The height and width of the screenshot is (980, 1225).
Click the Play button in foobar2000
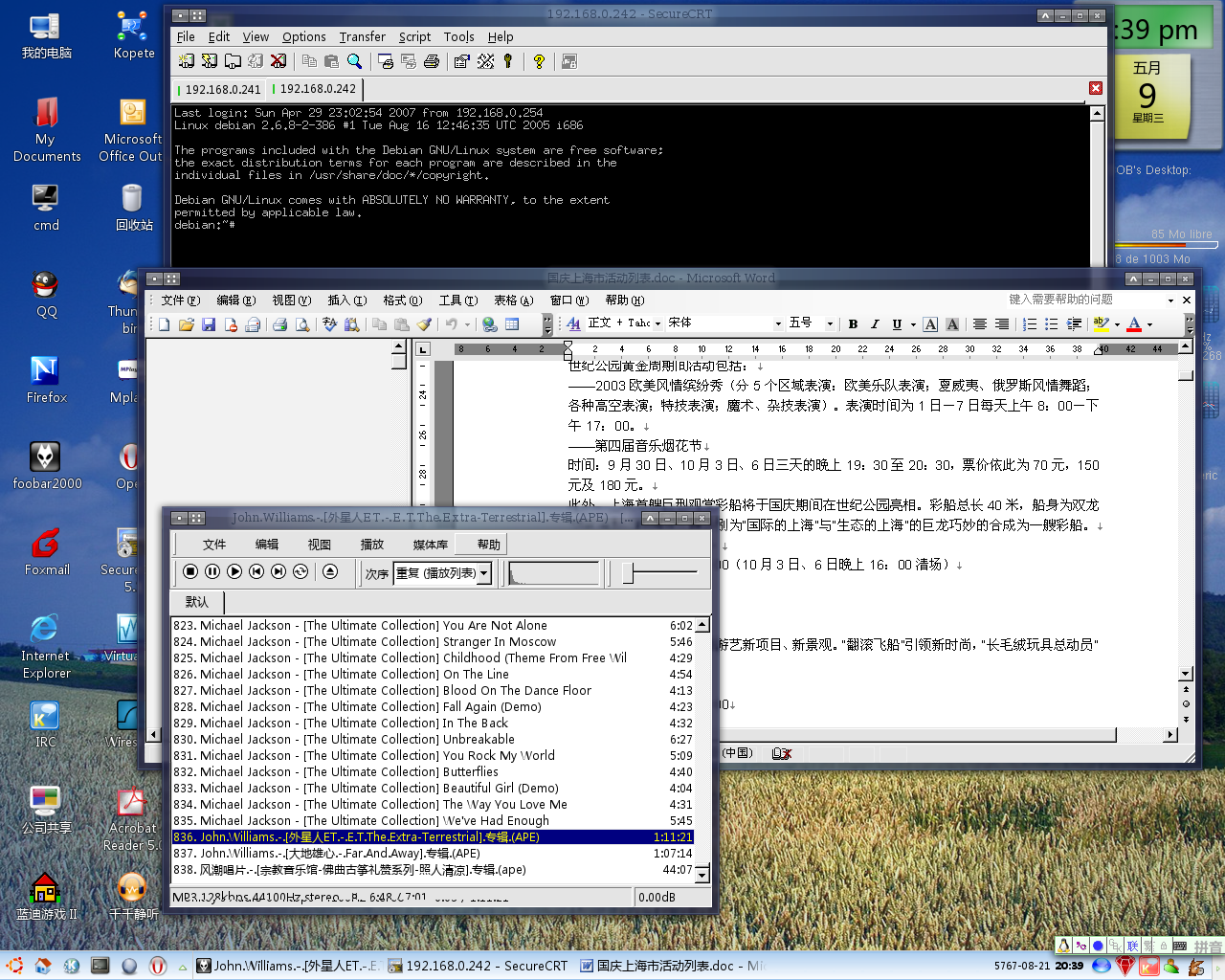point(234,571)
